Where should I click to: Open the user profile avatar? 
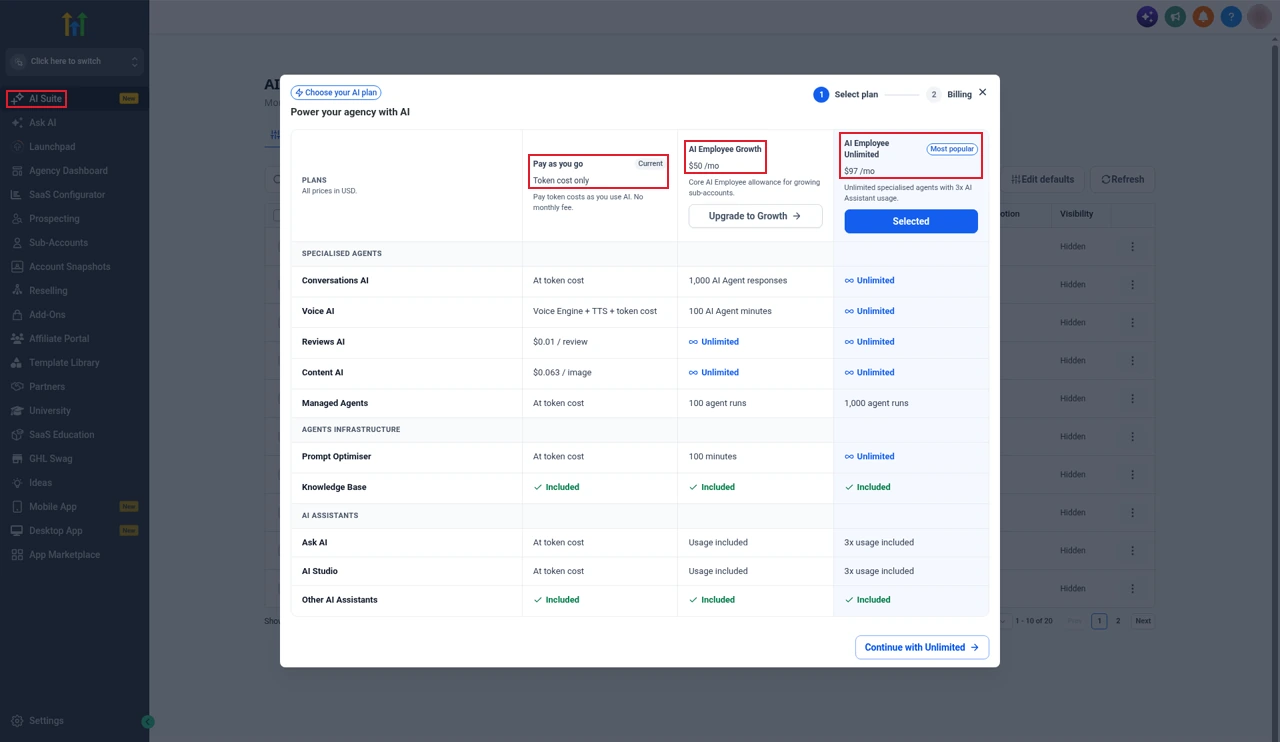[x=1259, y=16]
